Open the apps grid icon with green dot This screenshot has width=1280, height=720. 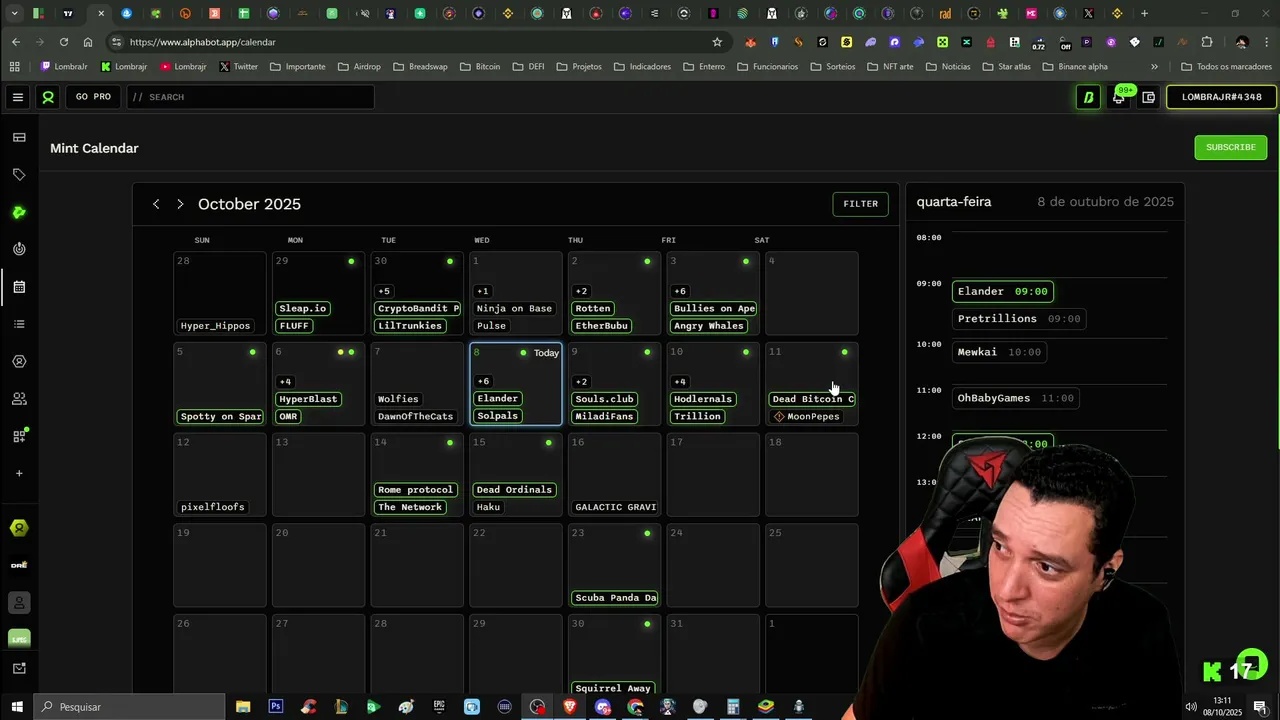(19, 436)
